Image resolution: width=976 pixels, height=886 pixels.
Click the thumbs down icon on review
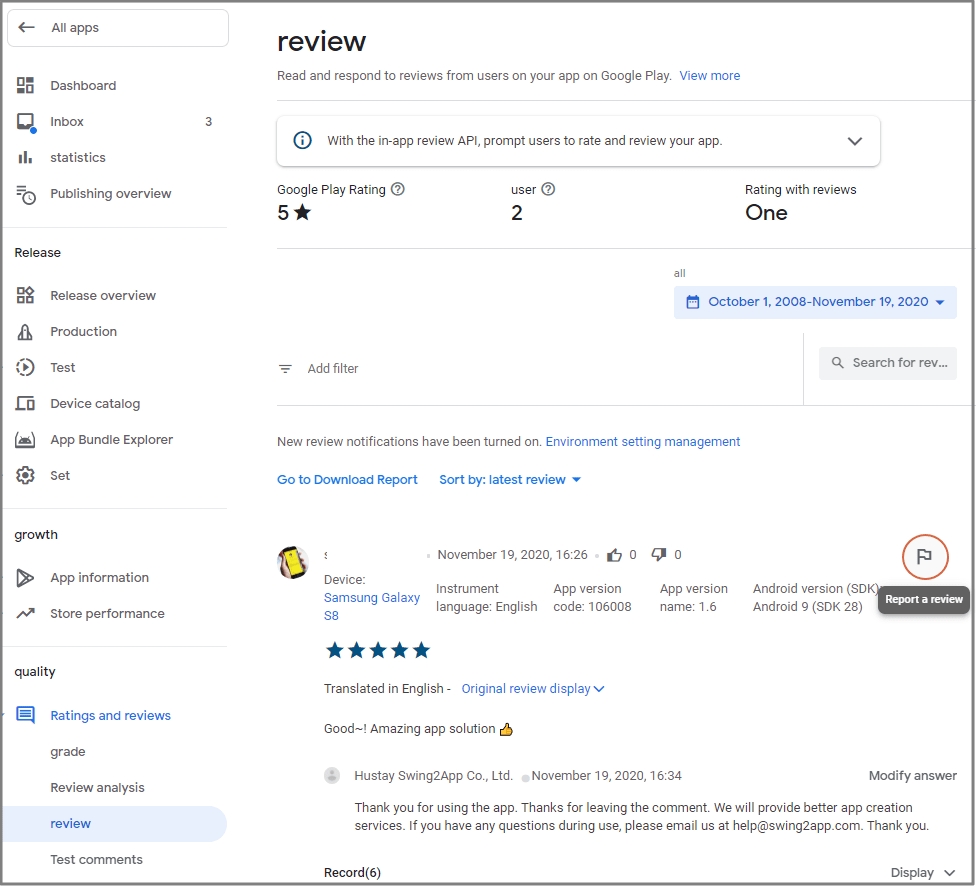point(659,555)
